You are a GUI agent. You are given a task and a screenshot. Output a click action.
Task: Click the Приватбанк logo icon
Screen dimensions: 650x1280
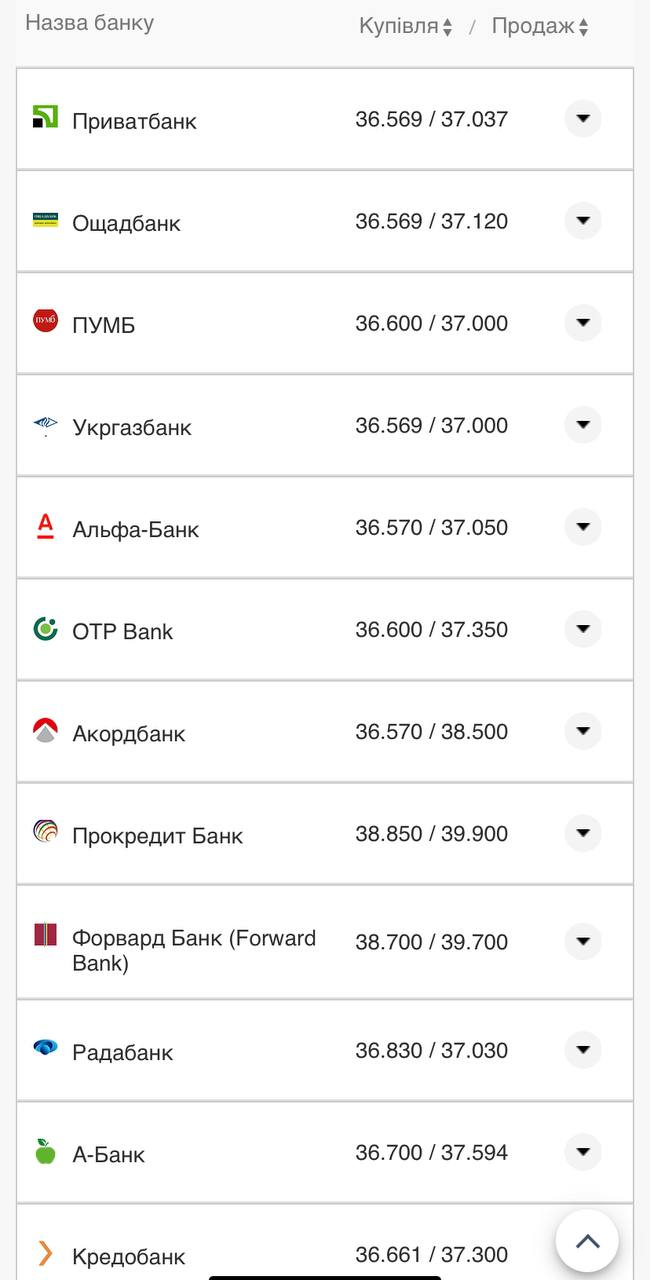45,117
